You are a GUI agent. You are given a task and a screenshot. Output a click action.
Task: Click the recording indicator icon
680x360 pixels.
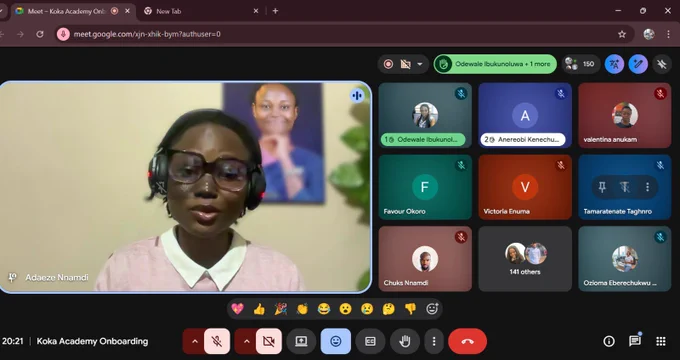click(x=388, y=64)
